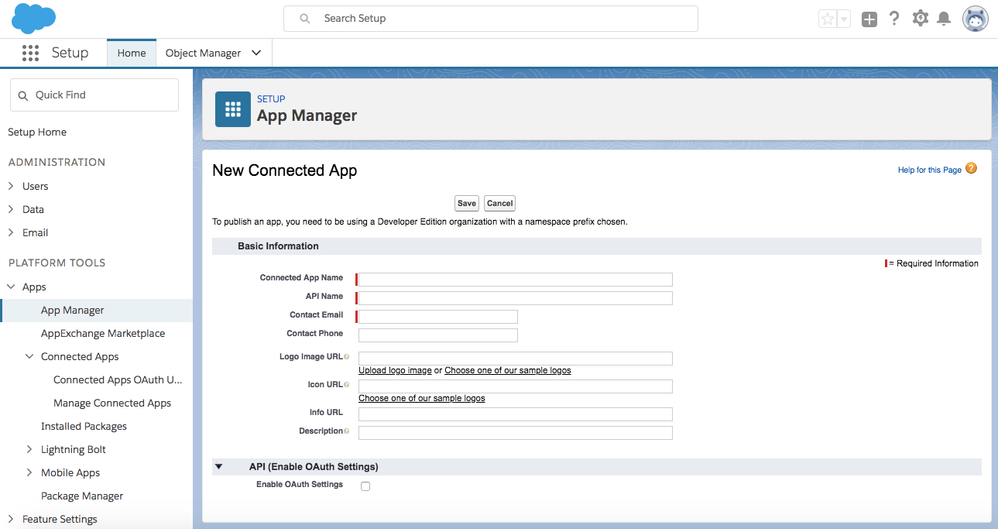998x529 pixels.
Task: Switch to the Home tab
Action: click(x=131, y=53)
